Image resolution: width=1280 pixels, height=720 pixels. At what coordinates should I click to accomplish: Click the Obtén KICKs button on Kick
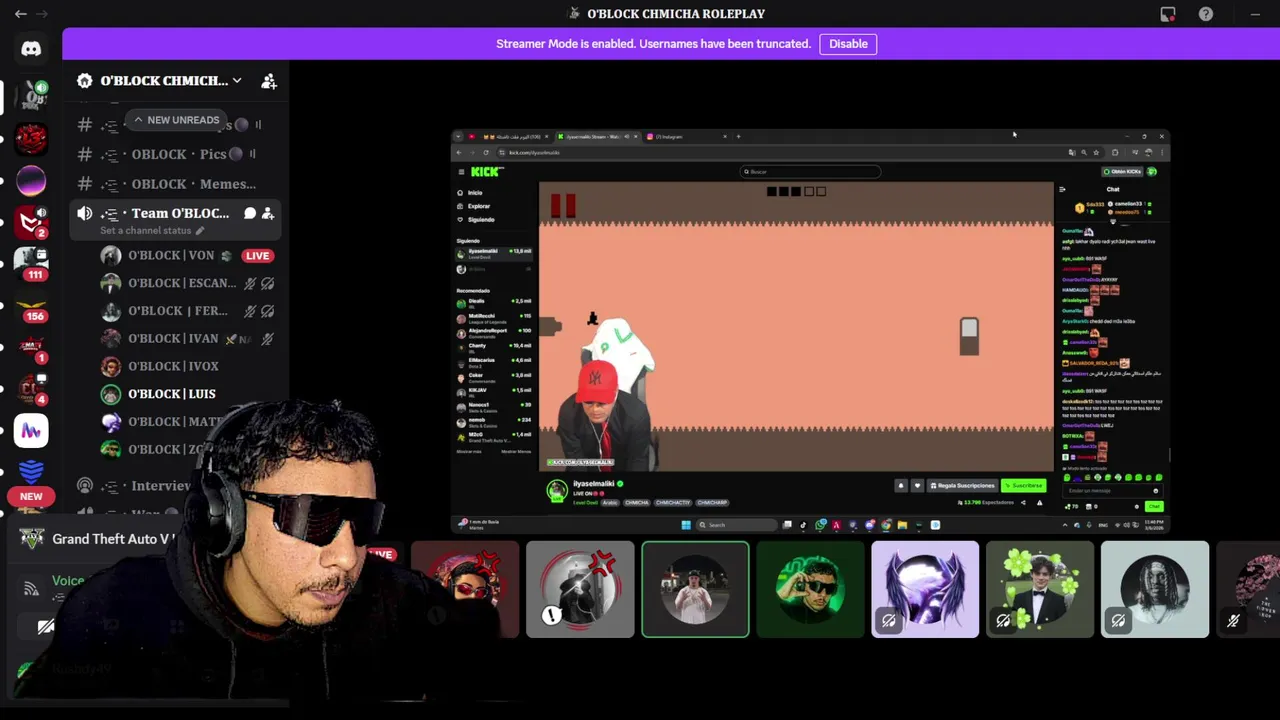coord(1122,172)
